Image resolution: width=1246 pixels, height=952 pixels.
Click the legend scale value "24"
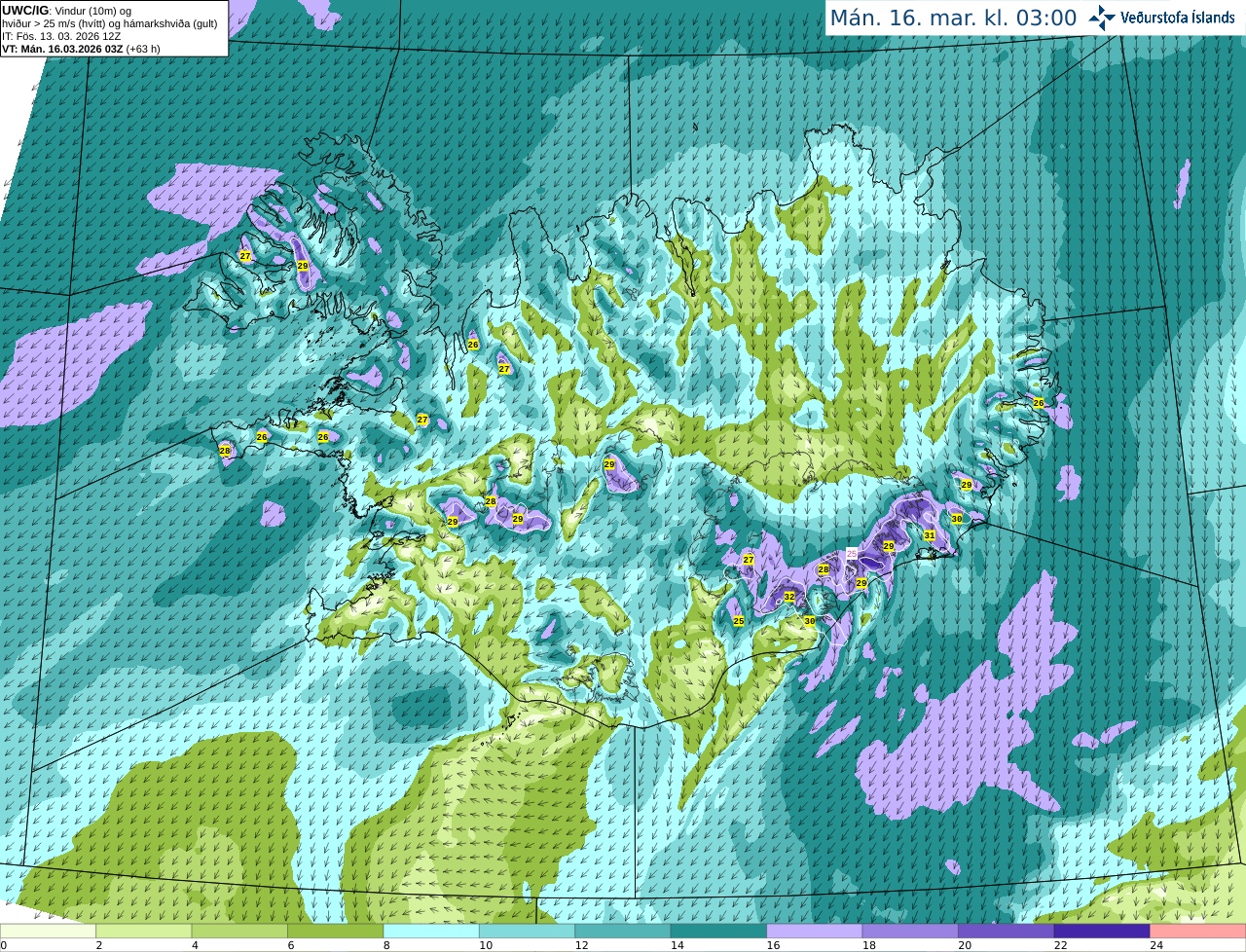(1156, 945)
